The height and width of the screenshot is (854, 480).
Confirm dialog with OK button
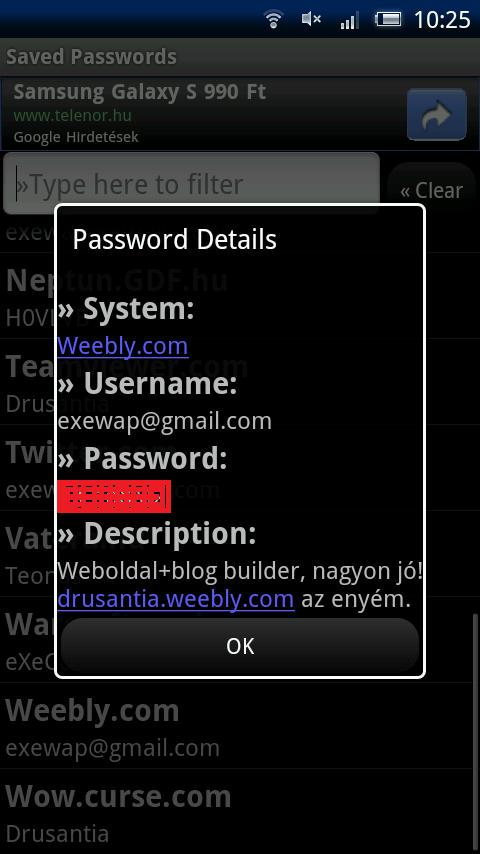[x=240, y=646]
